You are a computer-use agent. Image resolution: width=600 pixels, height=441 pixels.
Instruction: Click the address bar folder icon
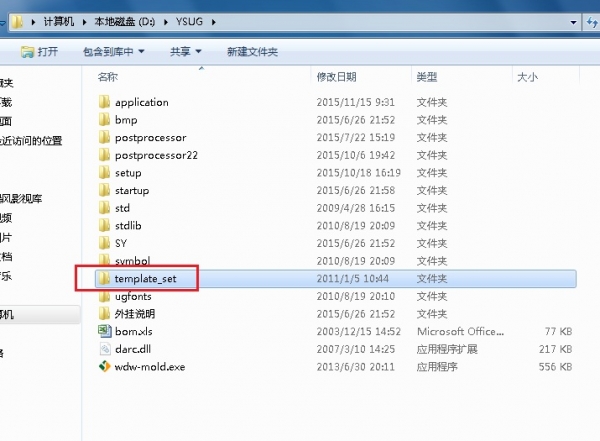(x=16, y=22)
